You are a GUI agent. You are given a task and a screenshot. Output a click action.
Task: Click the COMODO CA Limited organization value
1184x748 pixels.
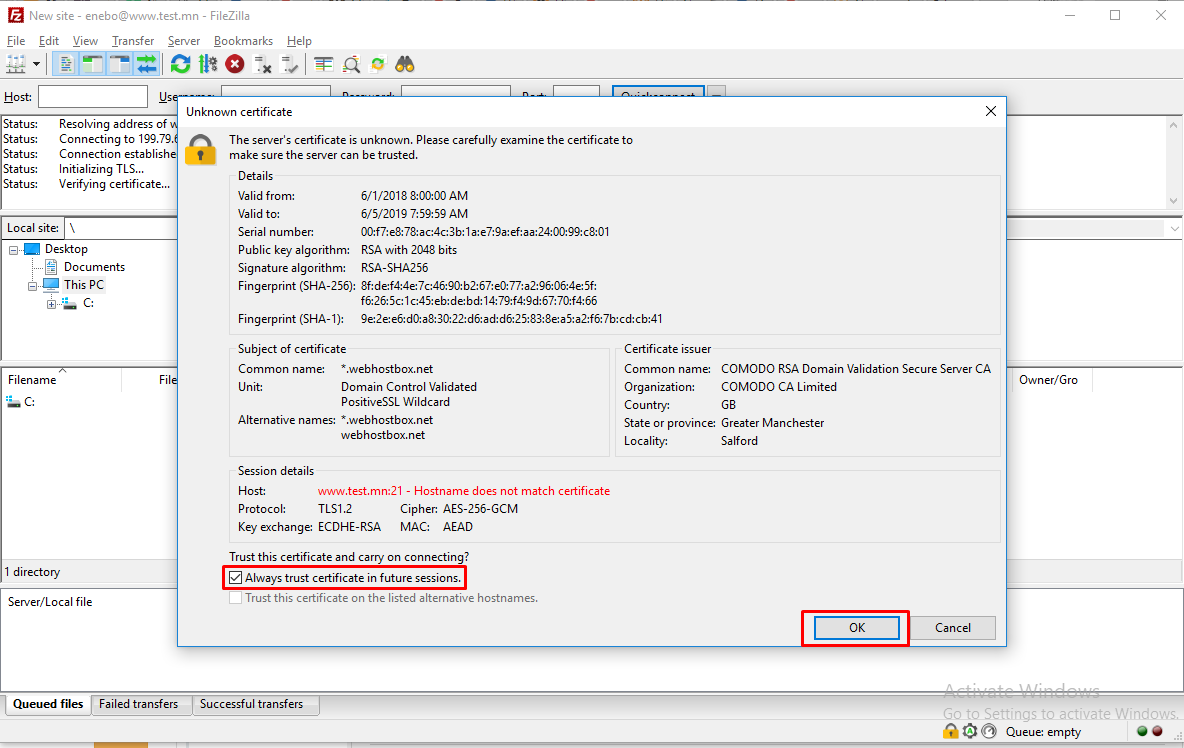(x=779, y=387)
